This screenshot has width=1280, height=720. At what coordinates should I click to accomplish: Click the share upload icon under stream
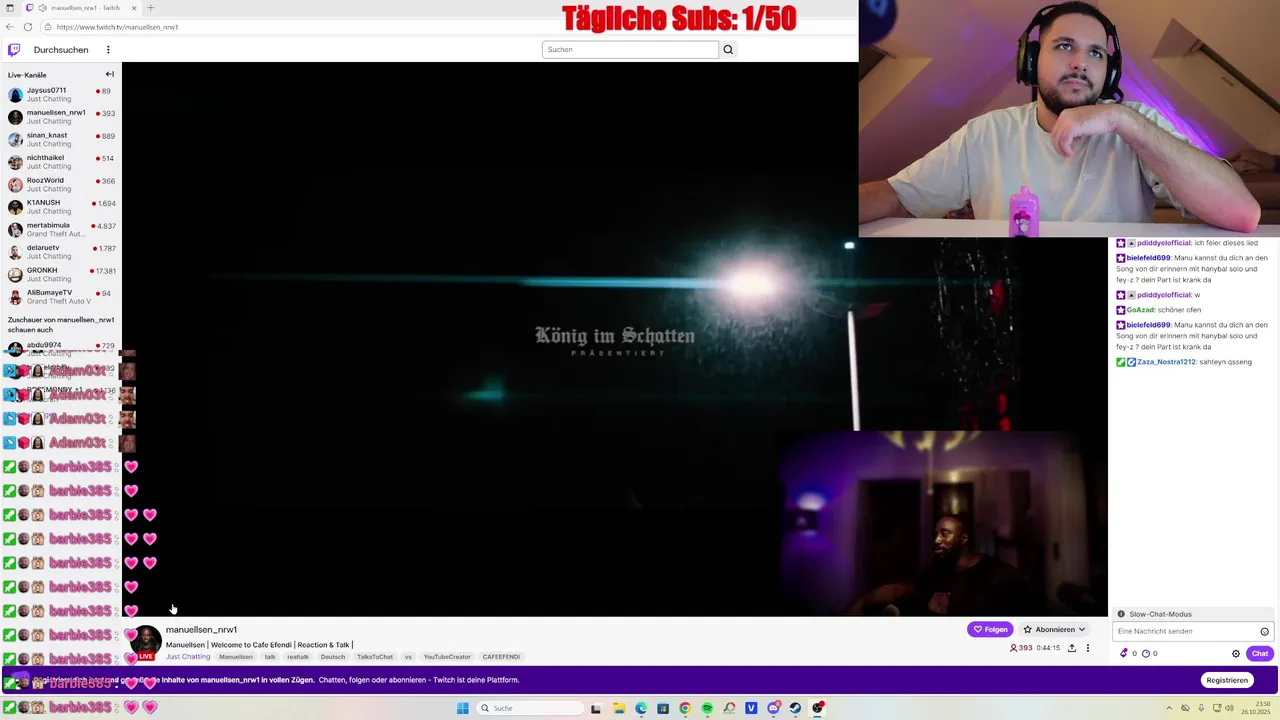[1072, 648]
